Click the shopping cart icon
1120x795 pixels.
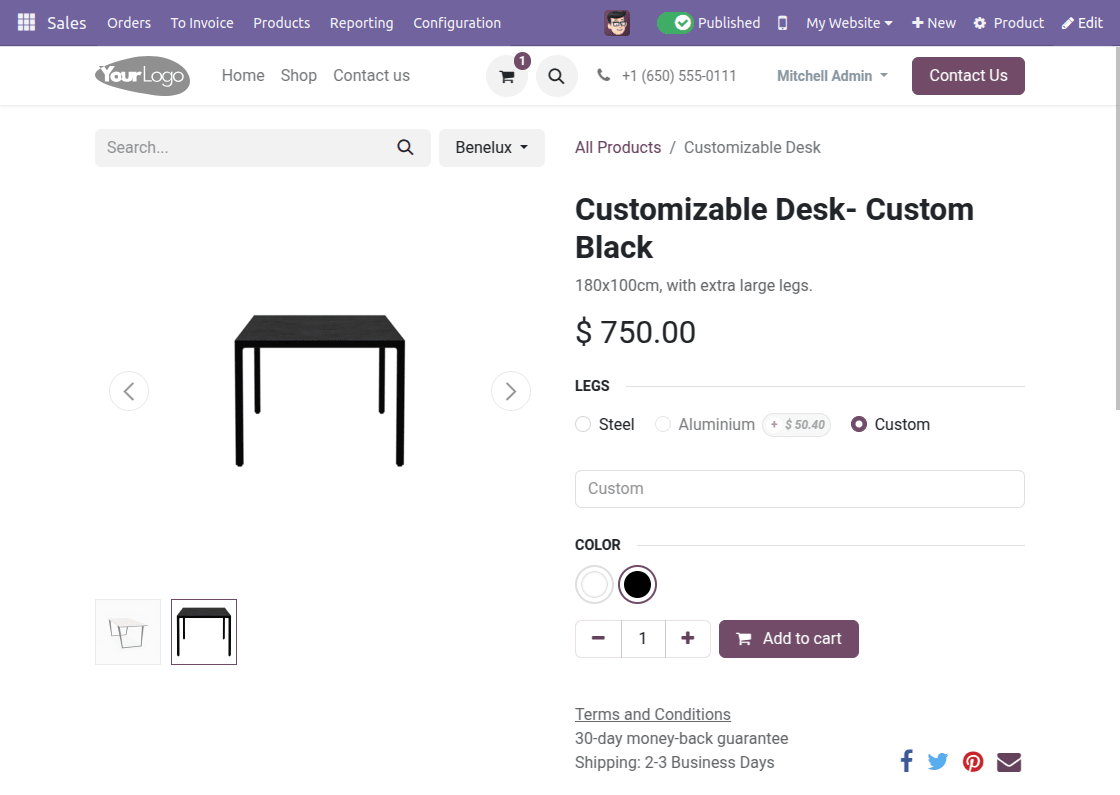click(x=506, y=76)
